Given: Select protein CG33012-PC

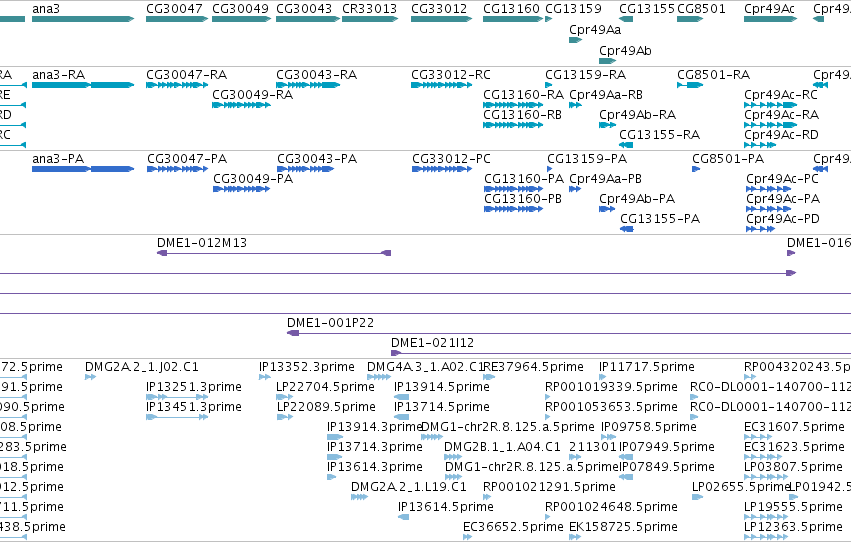Looking at the screenshot, I should coord(442,169).
